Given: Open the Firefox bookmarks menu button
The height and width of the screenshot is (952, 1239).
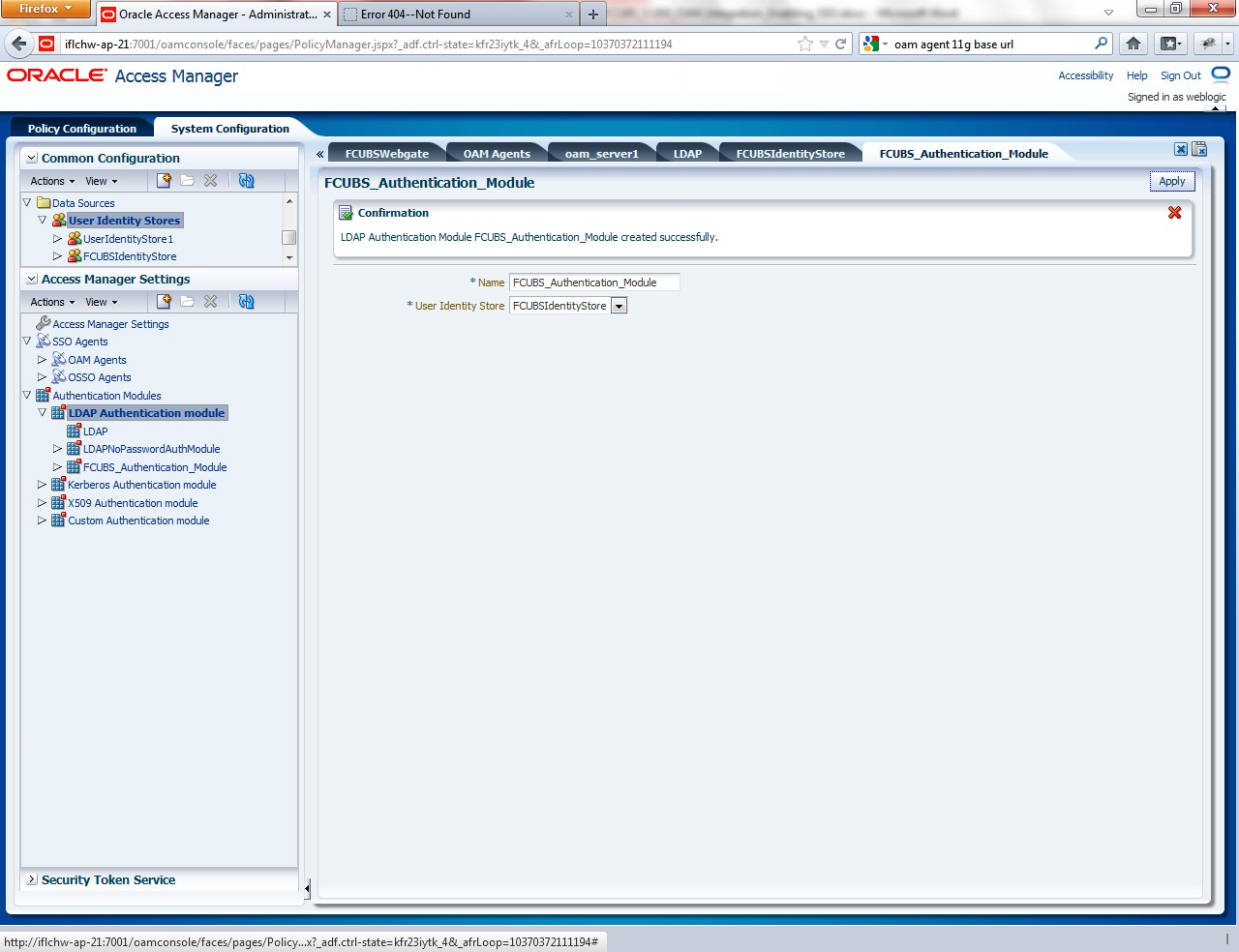Looking at the screenshot, I should pyautogui.click(x=1171, y=44).
